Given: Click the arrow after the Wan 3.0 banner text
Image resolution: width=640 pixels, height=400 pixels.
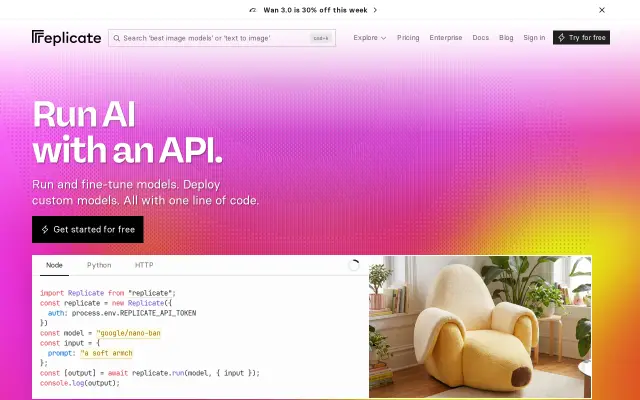Looking at the screenshot, I should tap(375, 10).
